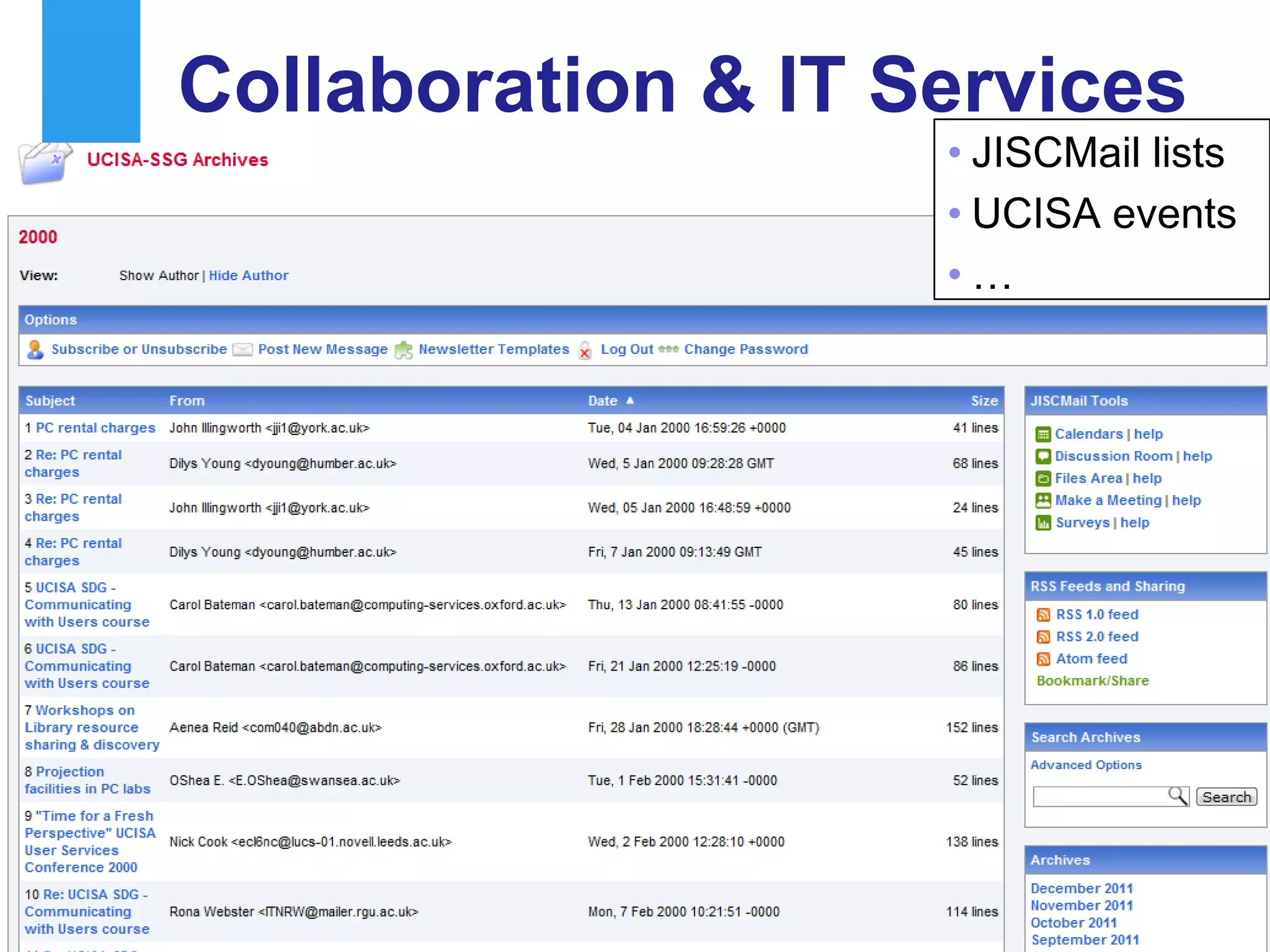Open December 2011 archive
This screenshot has width=1270, height=952.
[1081, 889]
